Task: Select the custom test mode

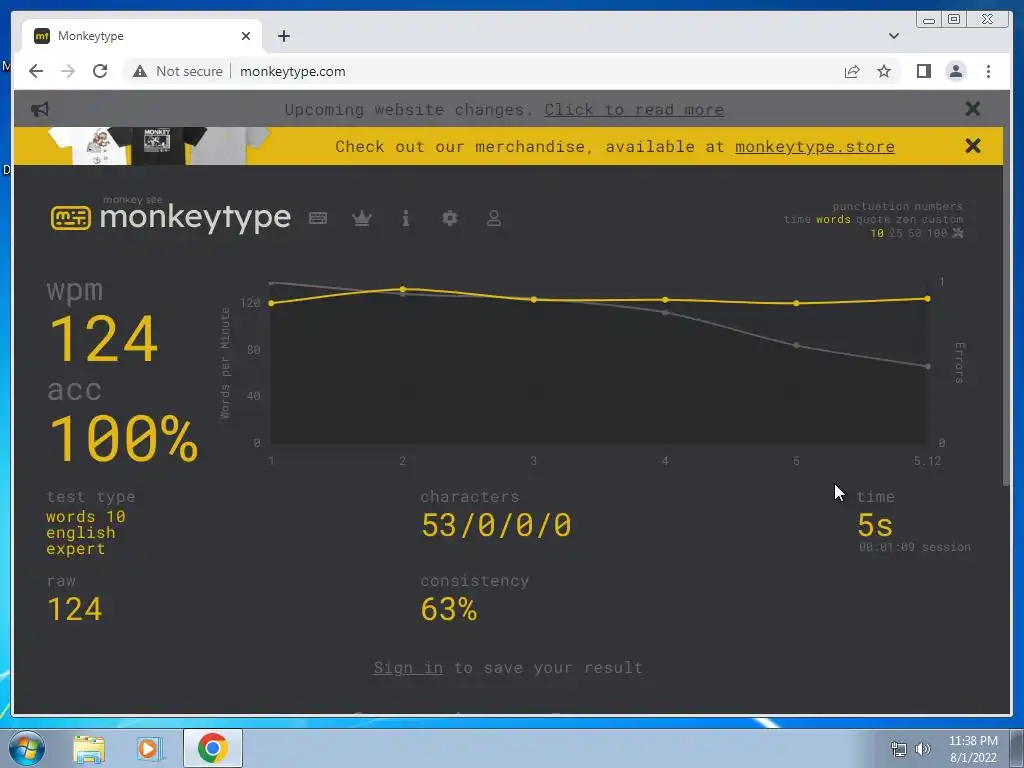Action: [942, 219]
